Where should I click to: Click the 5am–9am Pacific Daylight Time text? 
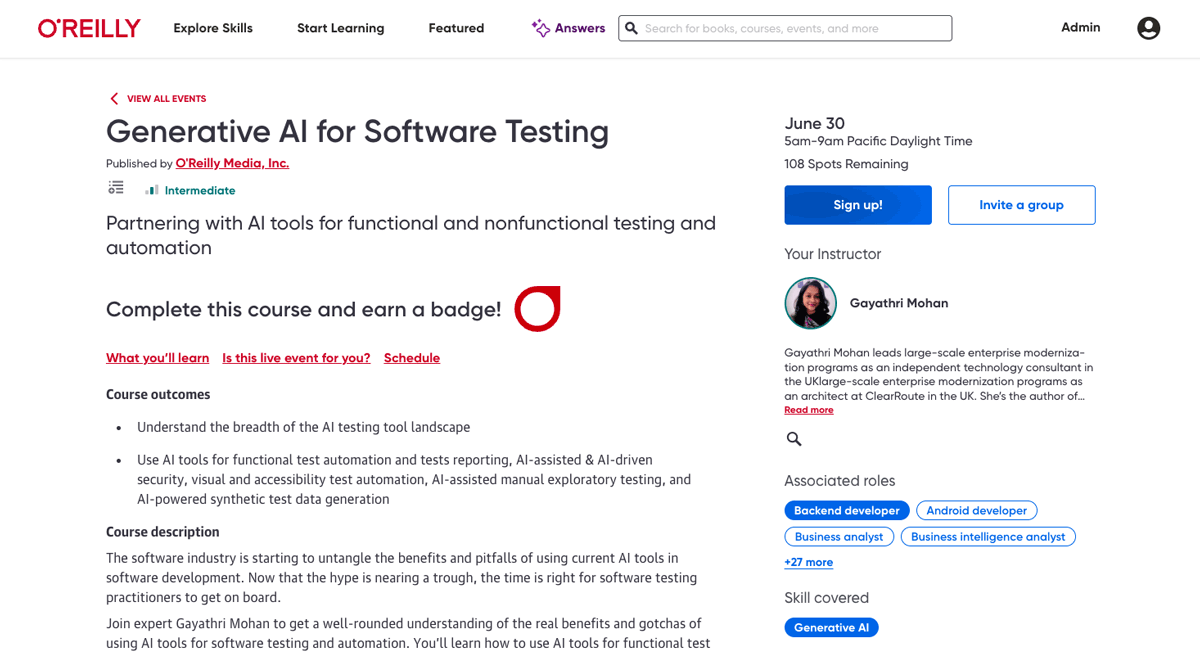click(x=878, y=141)
